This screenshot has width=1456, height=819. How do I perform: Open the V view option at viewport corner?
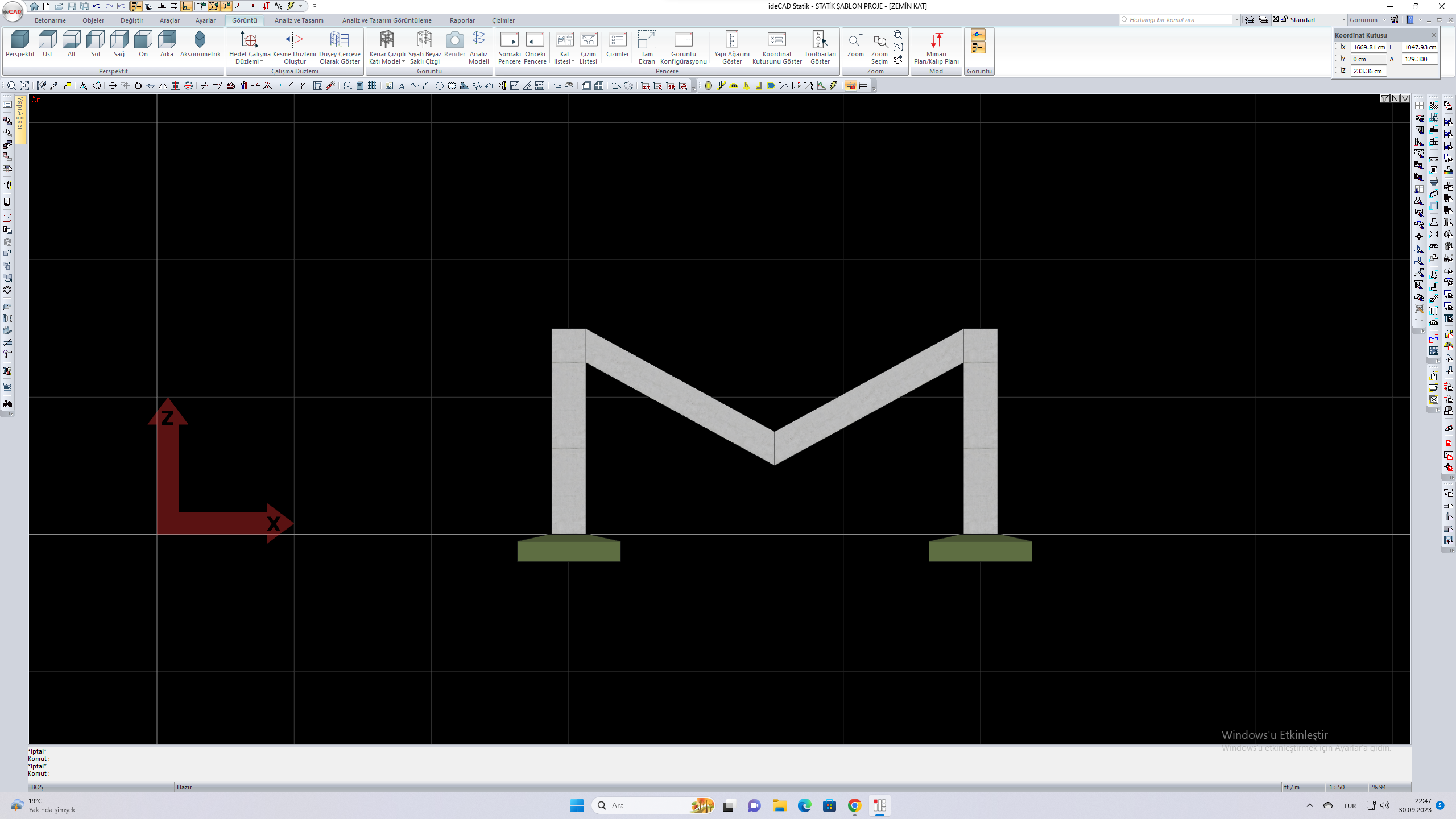[x=1405, y=98]
